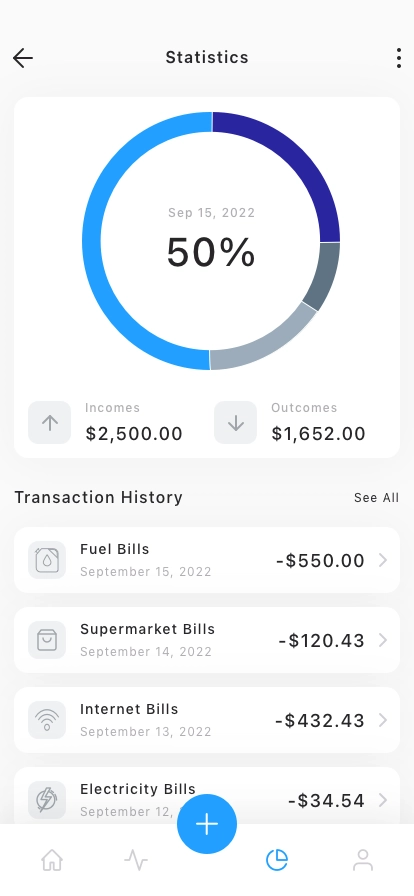This screenshot has height=896, width=414.
Task: Expand Supermarket Bills with its chevron
Action: 383,641
